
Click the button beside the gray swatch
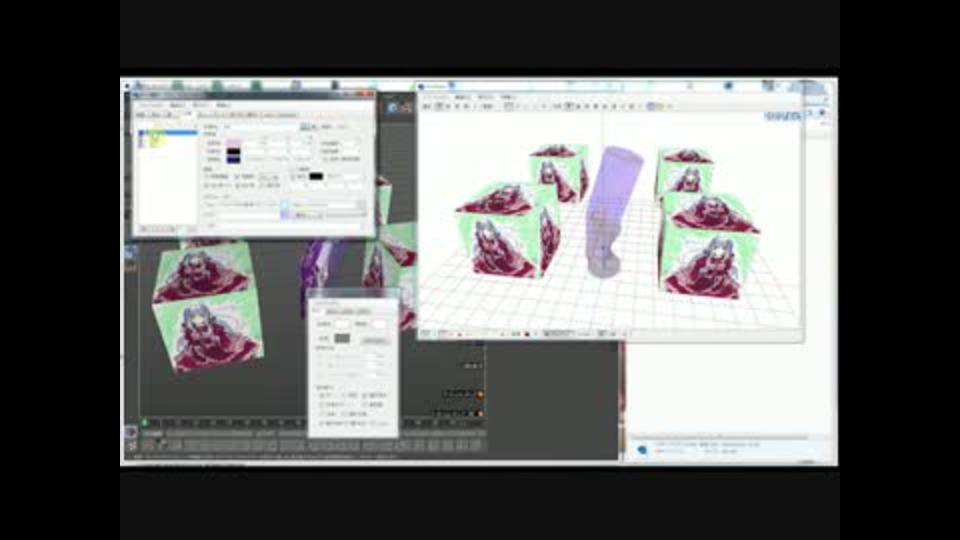(375, 340)
